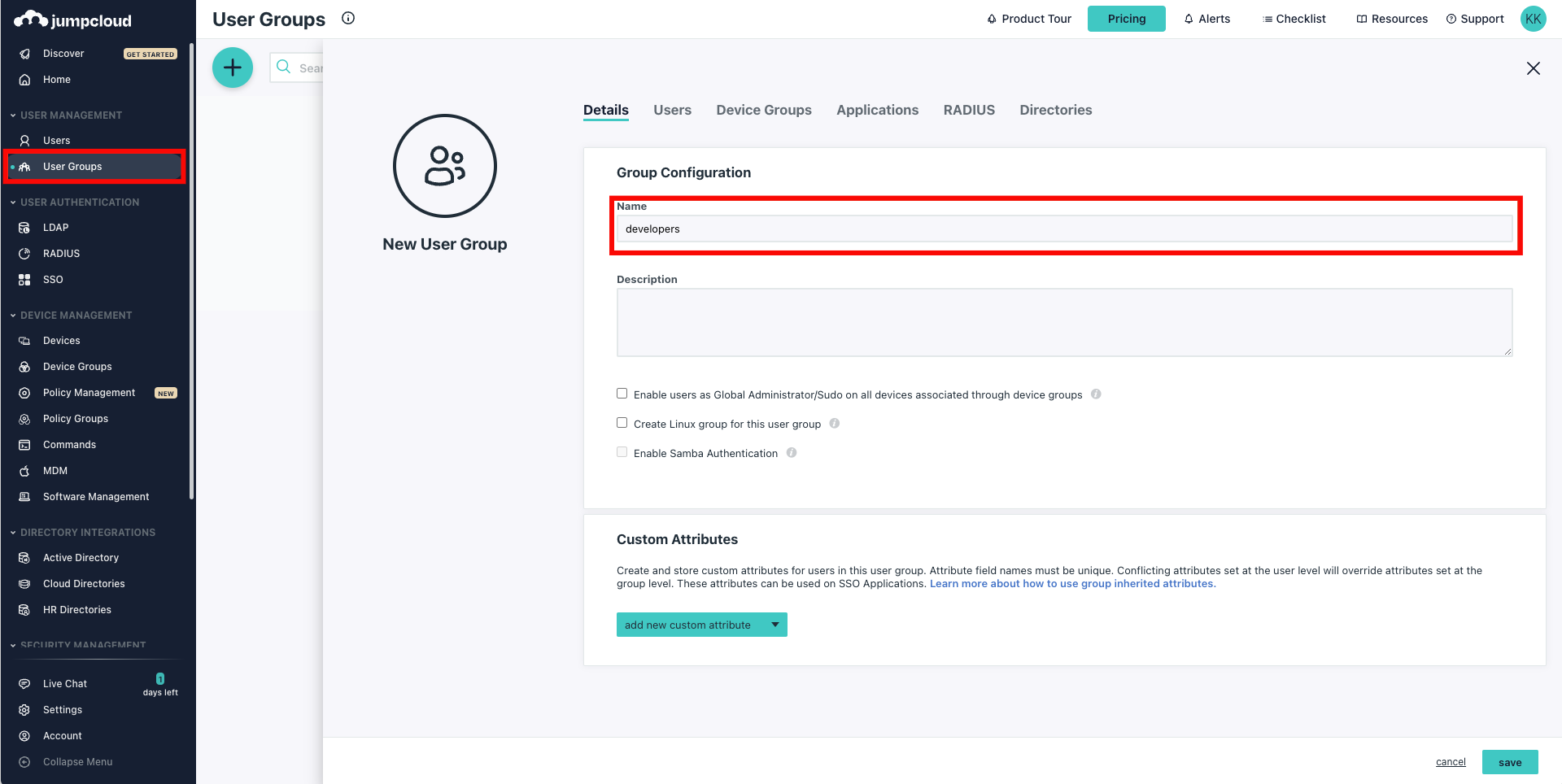Open the Cloud Directories icon
The image size is (1562, 784).
[24, 584]
